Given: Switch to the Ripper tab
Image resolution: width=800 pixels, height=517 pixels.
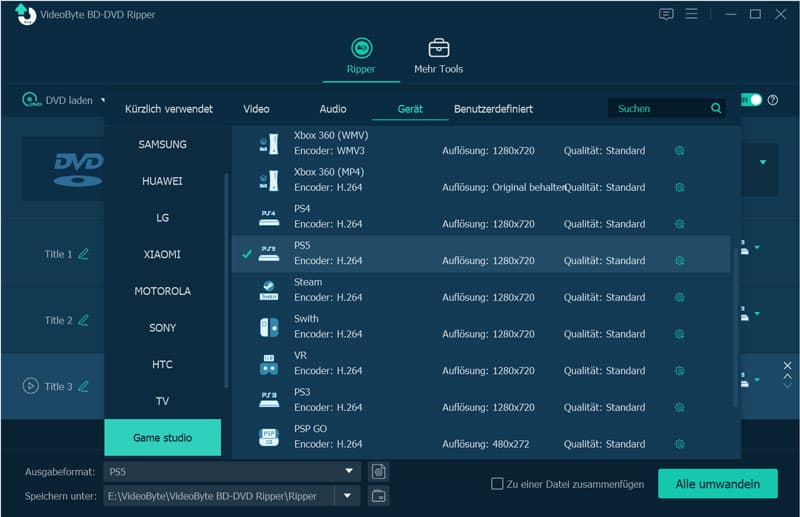Looking at the screenshot, I should [361, 57].
